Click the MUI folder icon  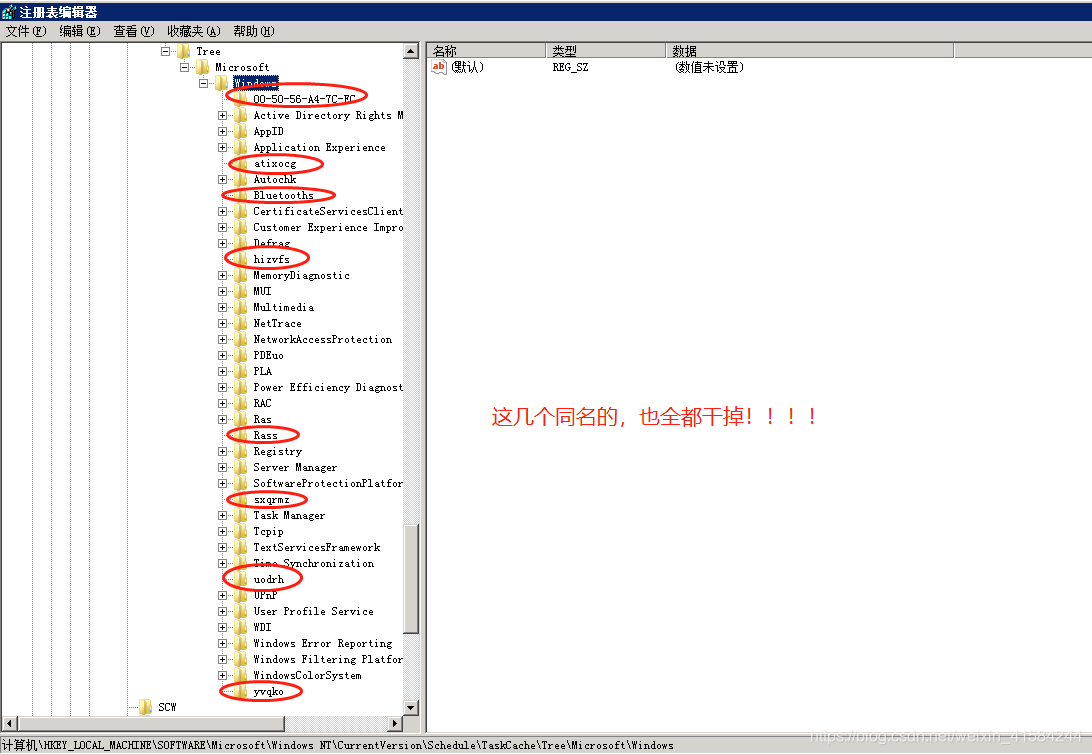click(241, 291)
